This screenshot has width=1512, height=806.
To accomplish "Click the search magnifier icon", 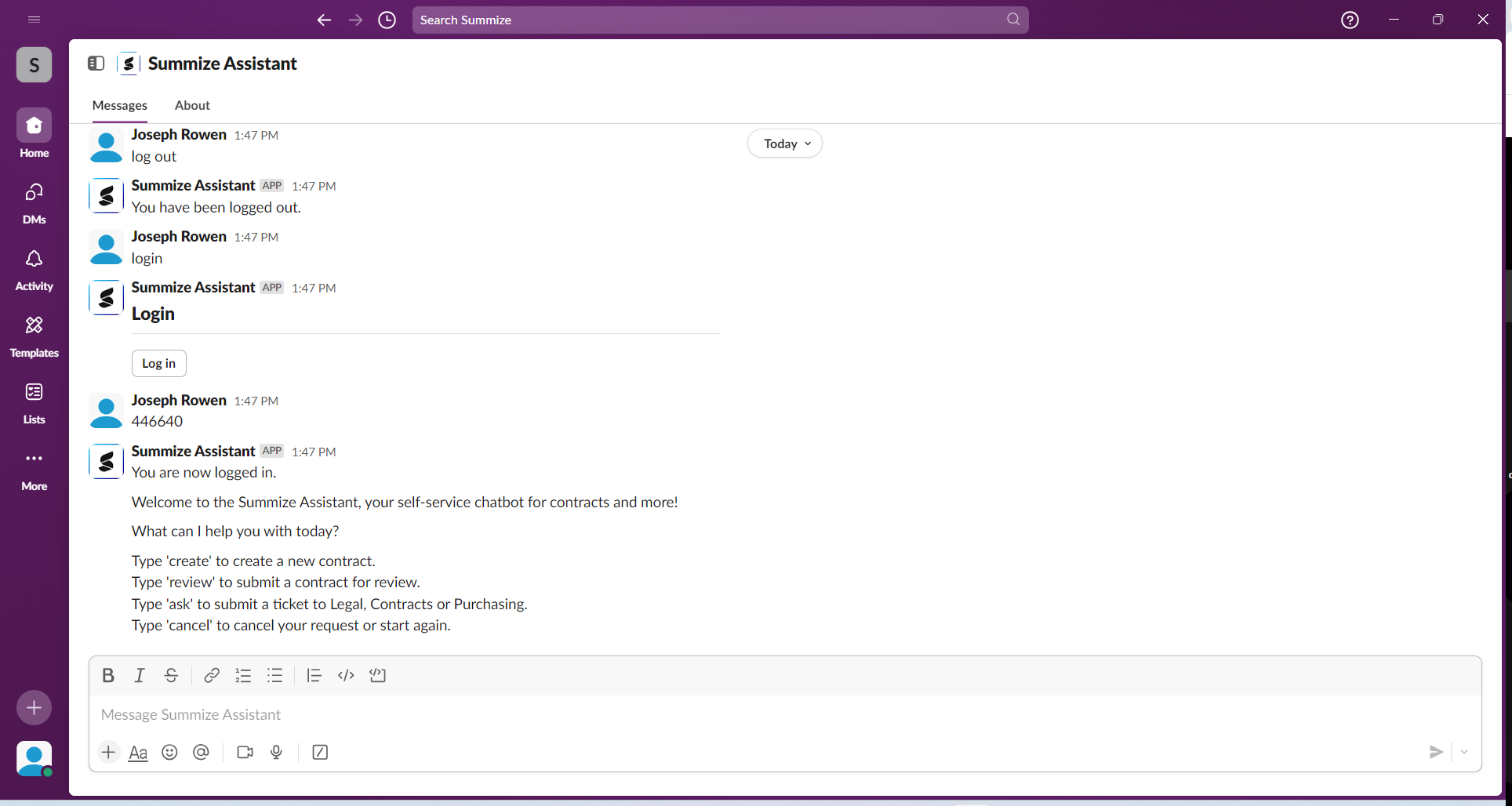I will (x=1013, y=20).
